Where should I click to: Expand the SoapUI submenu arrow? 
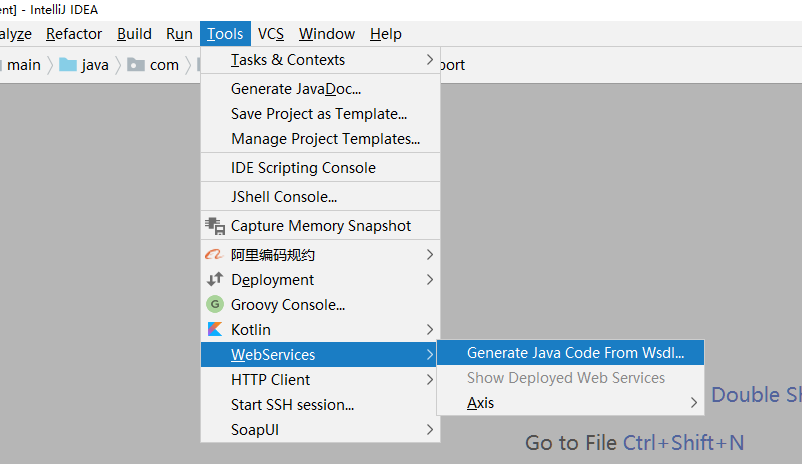430,430
